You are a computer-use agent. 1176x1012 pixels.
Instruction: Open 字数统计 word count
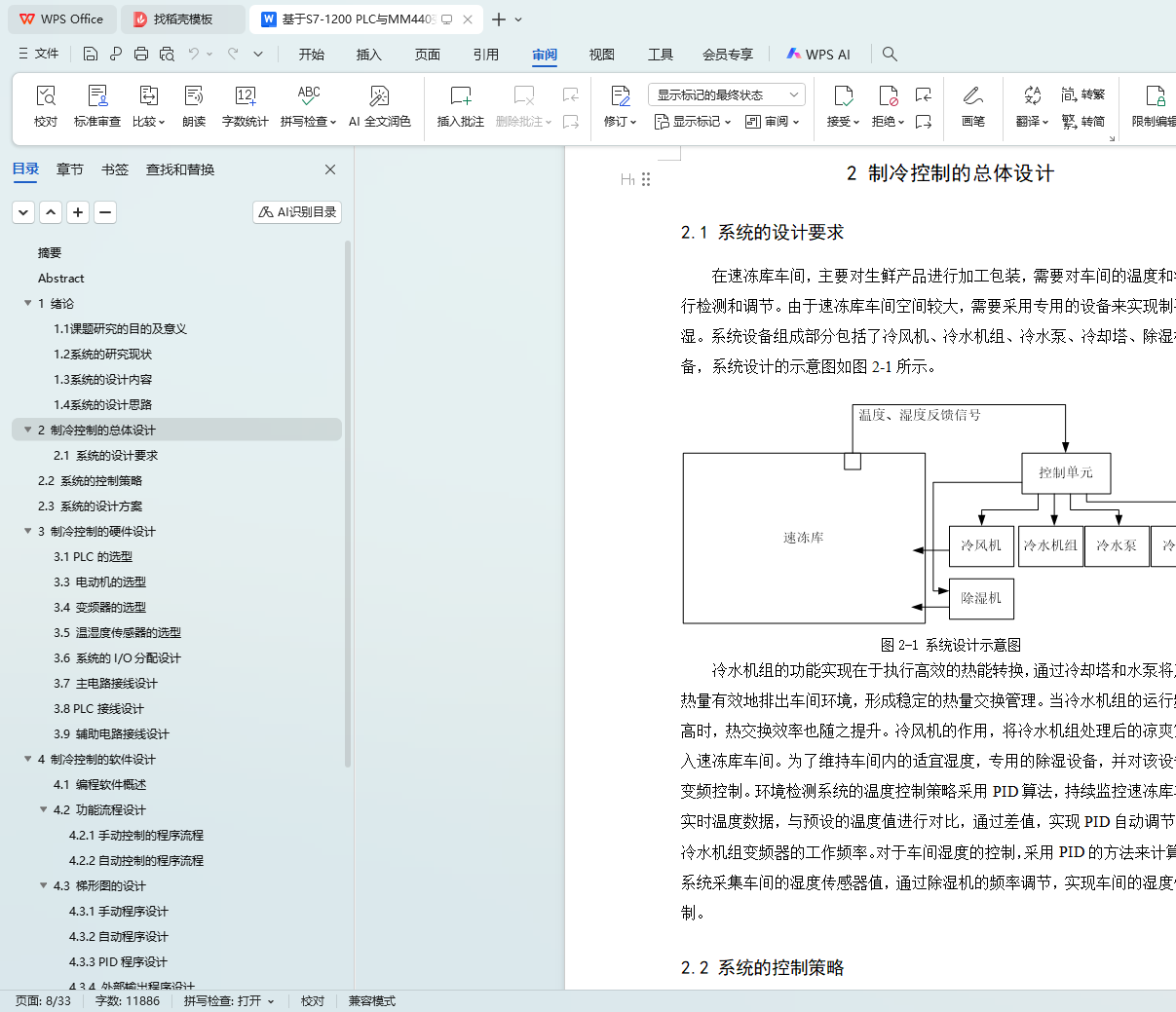tap(245, 106)
